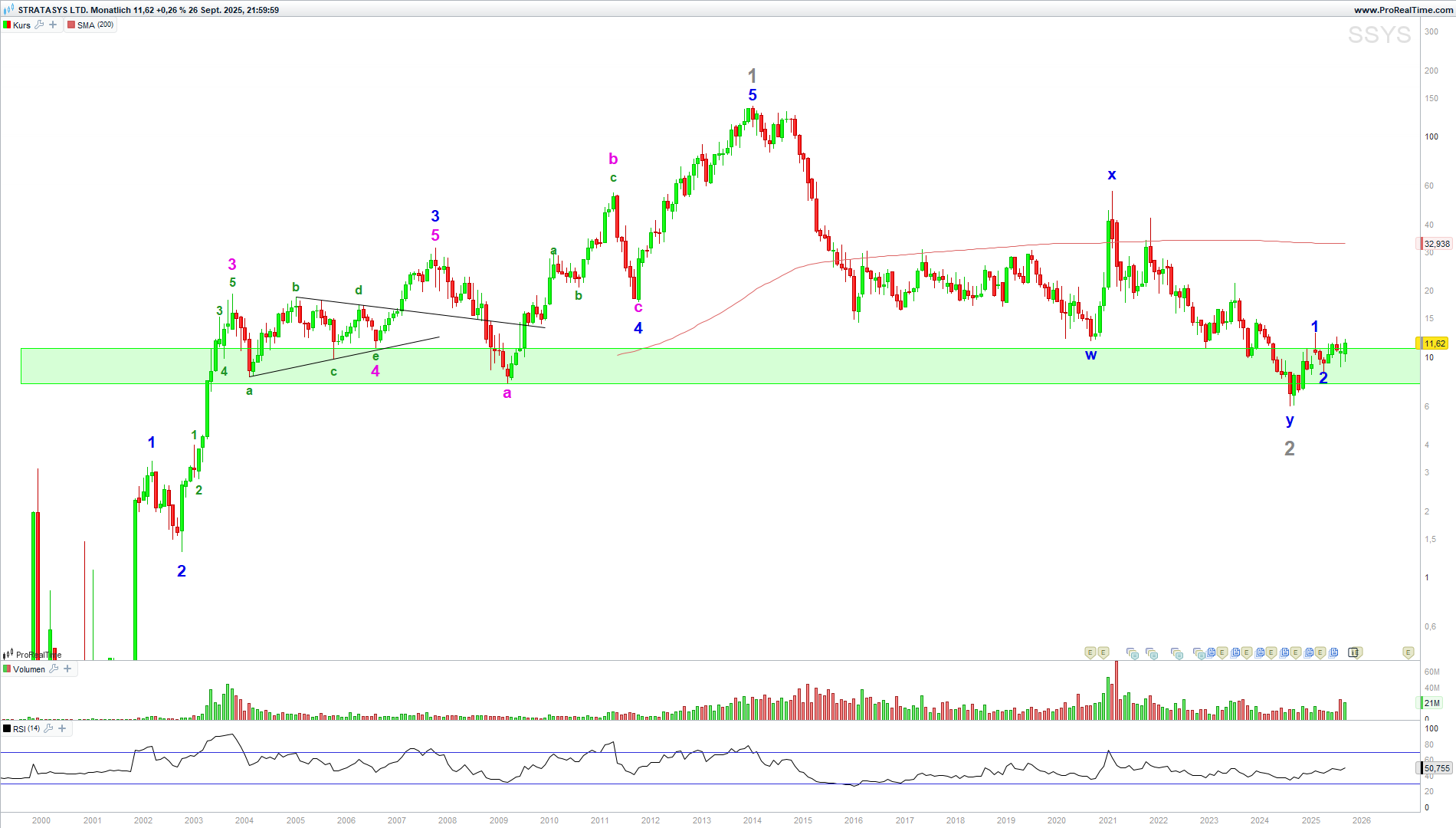This screenshot has height=828, width=1456.
Task: Click the SMA red color swatch
Action: 71,25
